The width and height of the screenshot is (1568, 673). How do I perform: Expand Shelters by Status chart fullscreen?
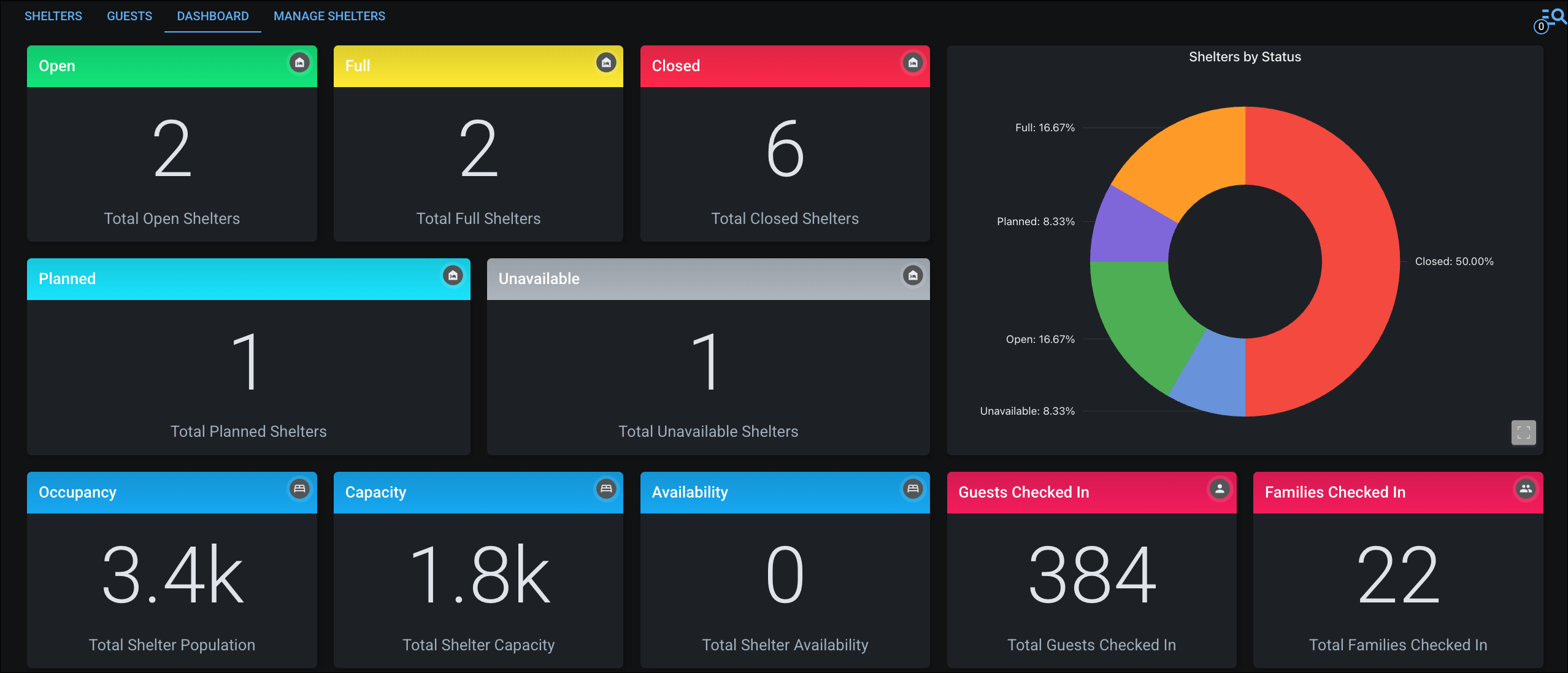click(1523, 433)
